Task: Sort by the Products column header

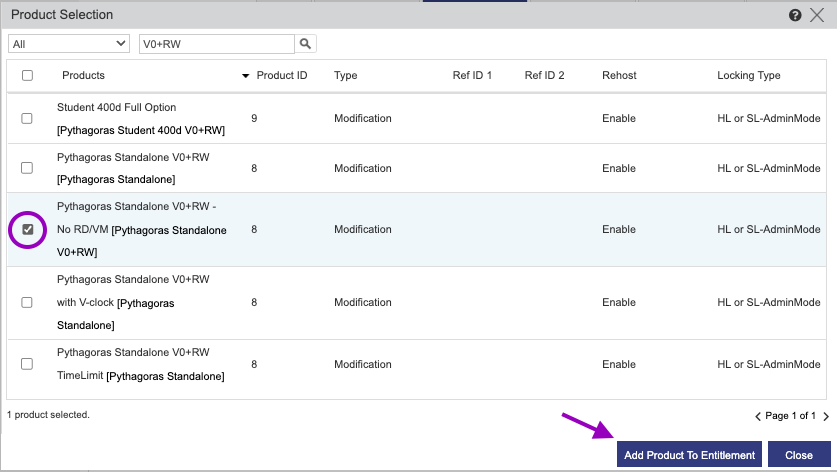Action: [x=83, y=75]
